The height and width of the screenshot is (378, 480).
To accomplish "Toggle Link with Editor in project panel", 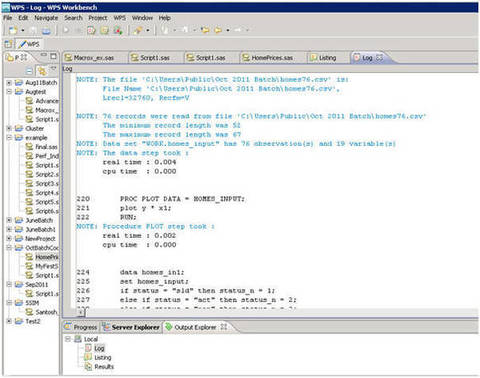I will (42, 71).
